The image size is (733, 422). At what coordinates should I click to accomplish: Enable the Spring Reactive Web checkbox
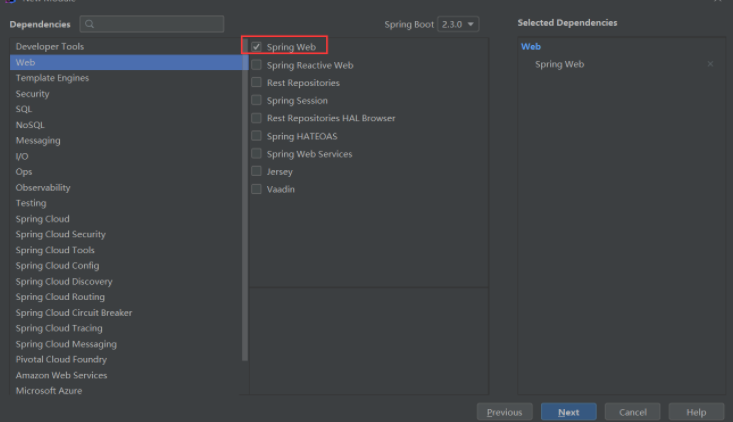[256, 65]
